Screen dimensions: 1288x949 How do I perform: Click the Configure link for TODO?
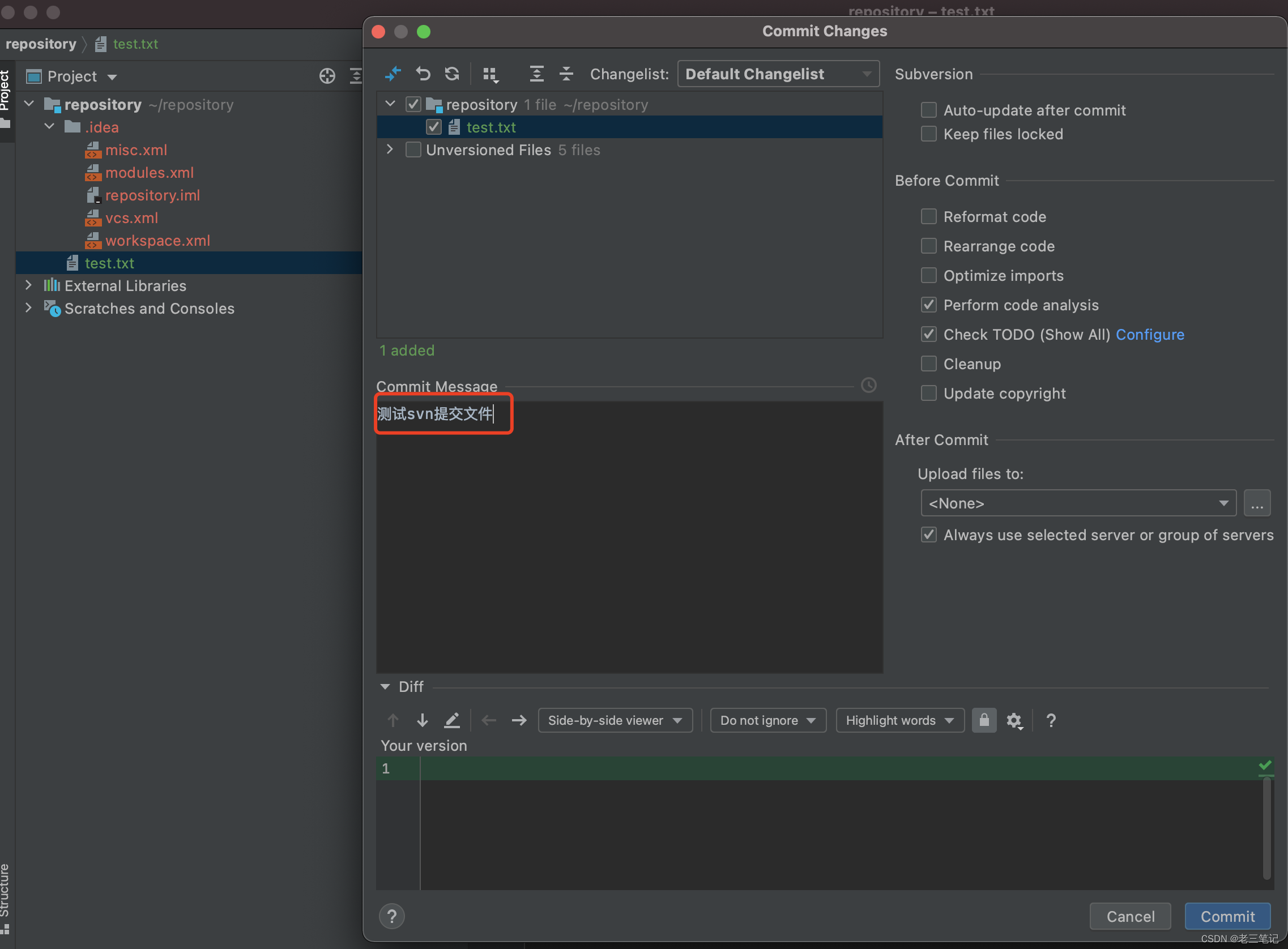click(1150, 334)
